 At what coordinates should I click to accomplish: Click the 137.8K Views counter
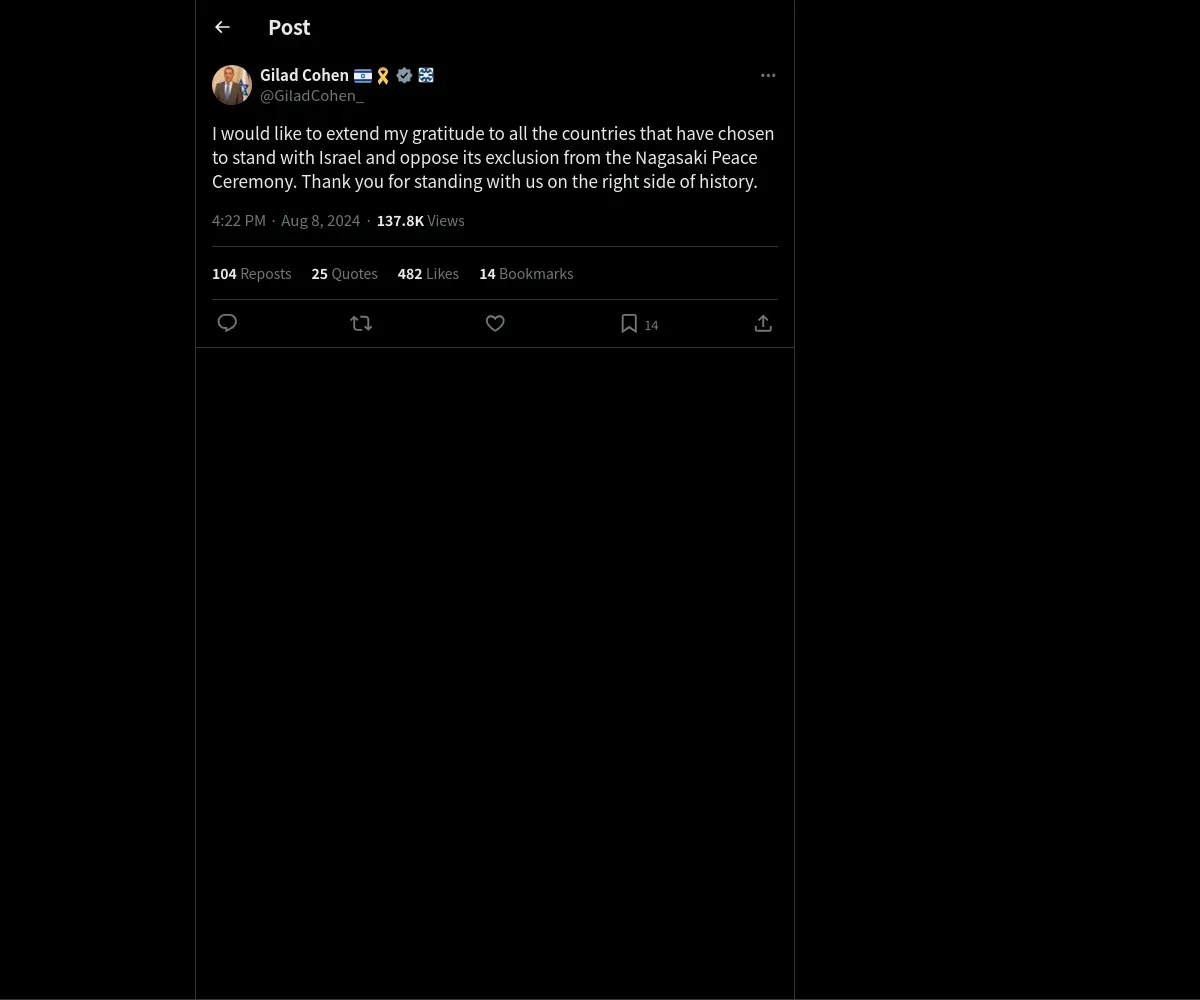click(x=420, y=221)
